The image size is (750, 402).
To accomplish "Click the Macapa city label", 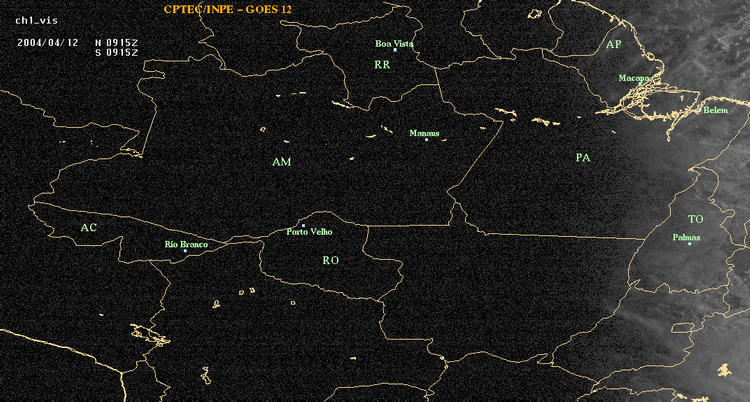I will (x=634, y=78).
